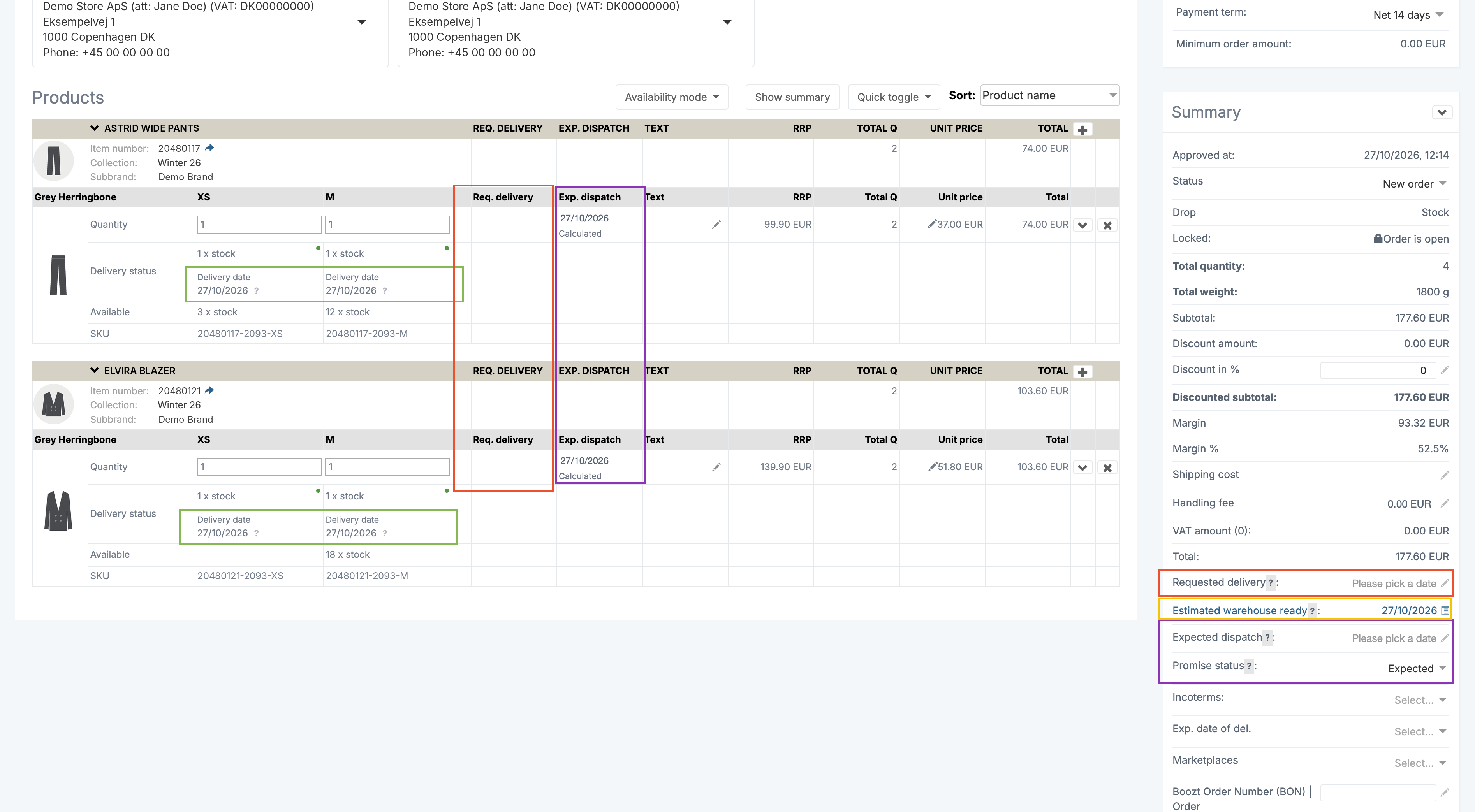Open calendar icon for Estimated warehouse ready
The width and height of the screenshot is (1475, 812).
point(1445,611)
